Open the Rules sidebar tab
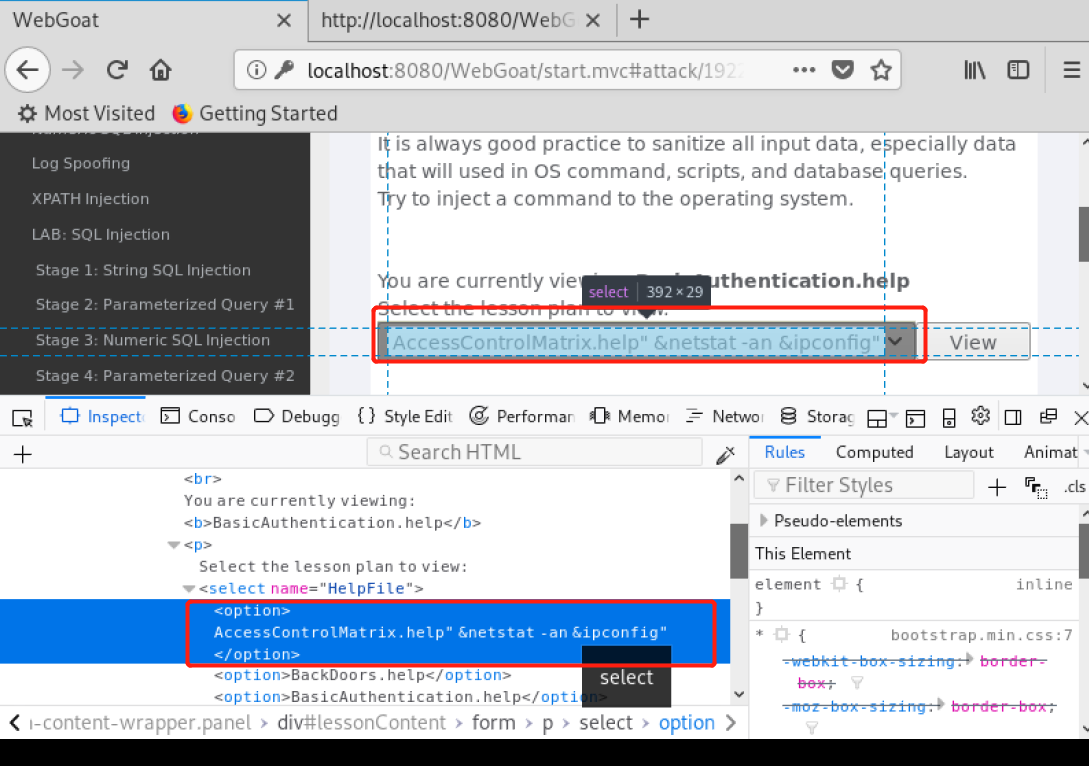Screen dimensions: 1089x766 tap(785, 452)
